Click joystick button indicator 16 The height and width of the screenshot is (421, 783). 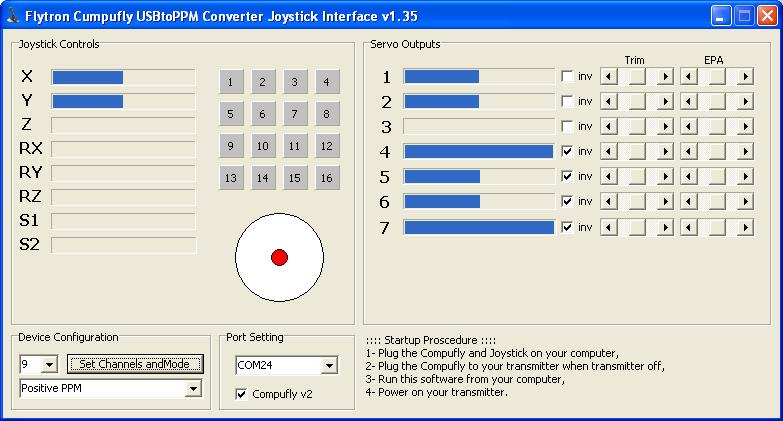[327, 178]
